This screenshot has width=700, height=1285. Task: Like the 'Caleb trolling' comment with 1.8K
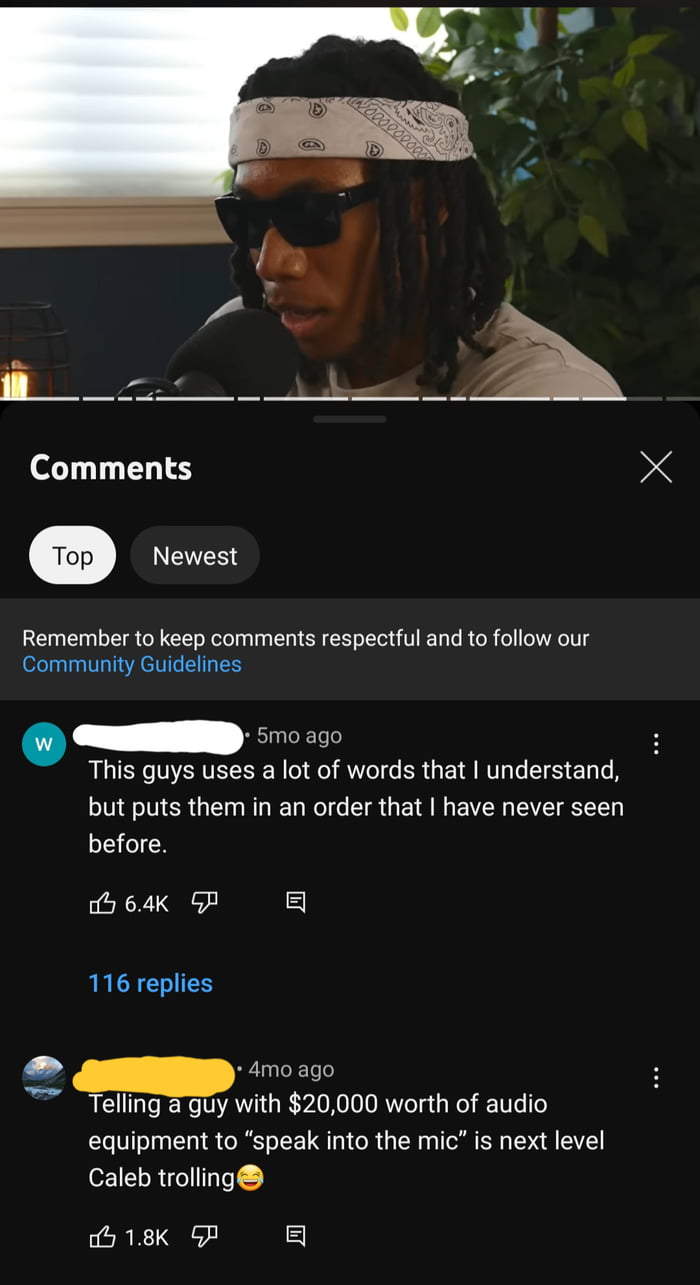click(102, 1237)
